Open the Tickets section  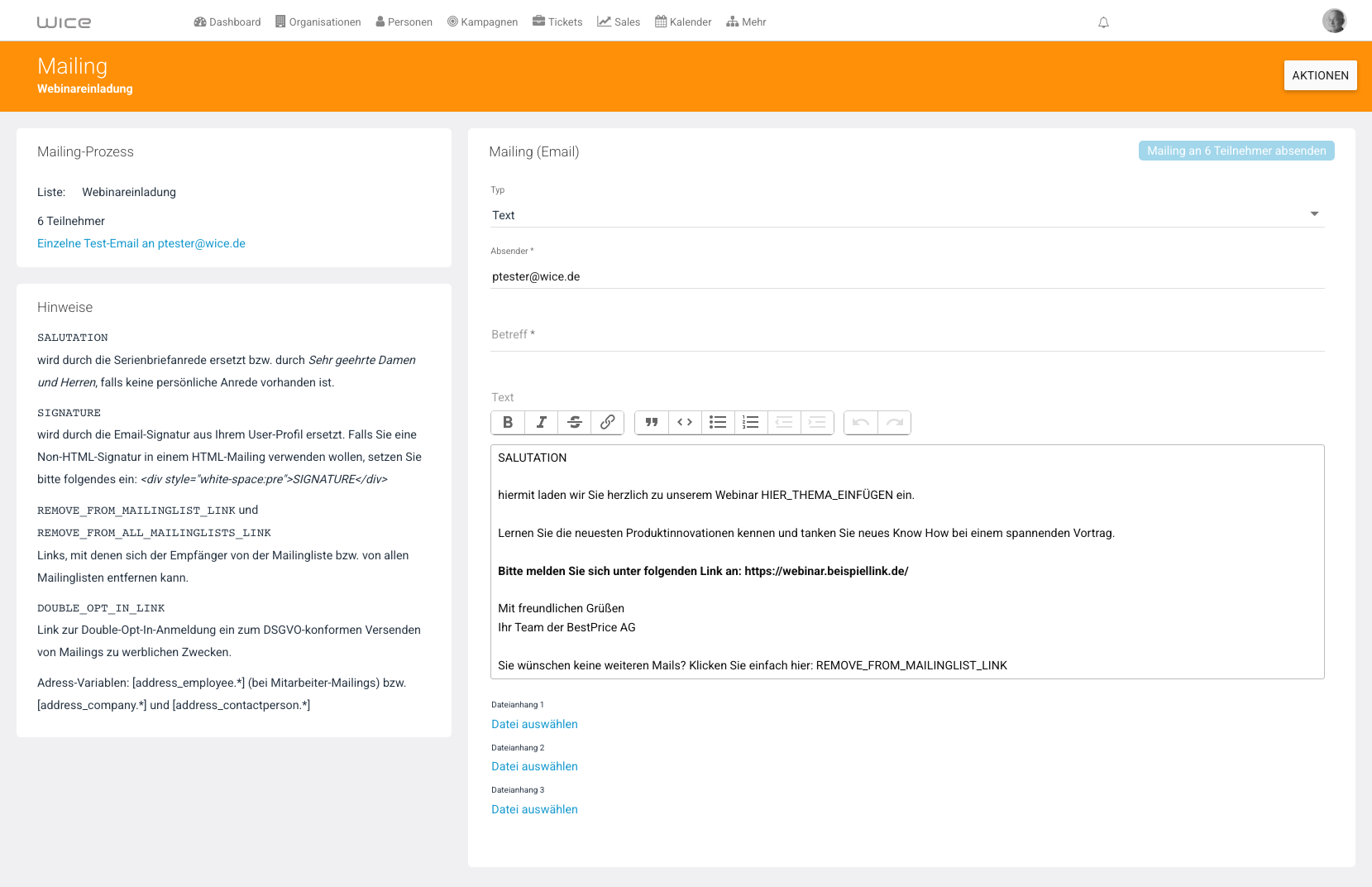point(557,22)
